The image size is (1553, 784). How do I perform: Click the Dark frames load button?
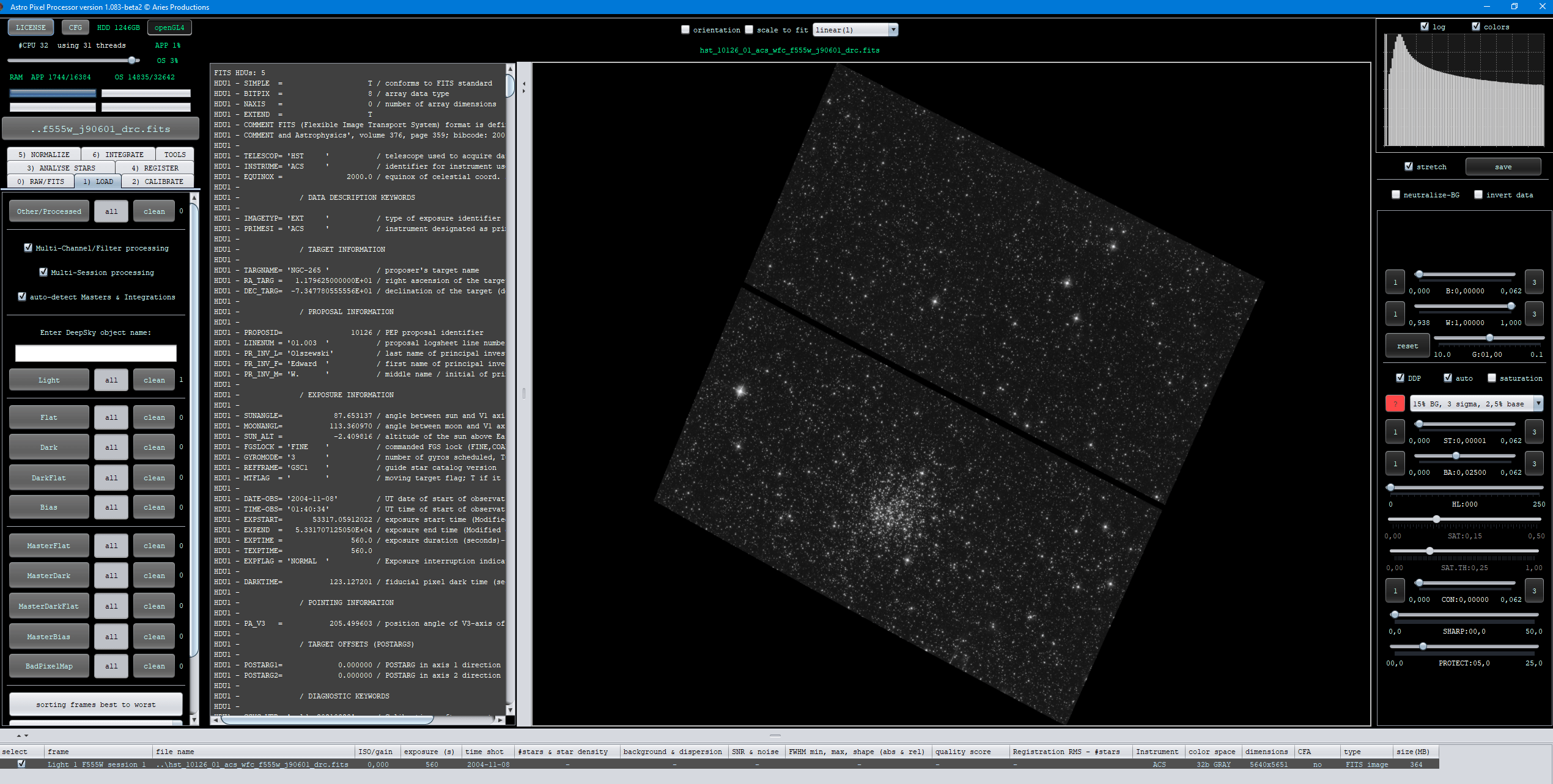49,447
